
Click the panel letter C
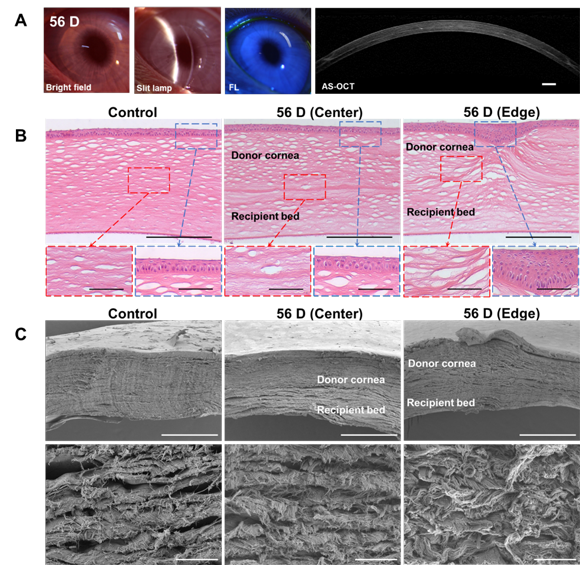(21, 334)
